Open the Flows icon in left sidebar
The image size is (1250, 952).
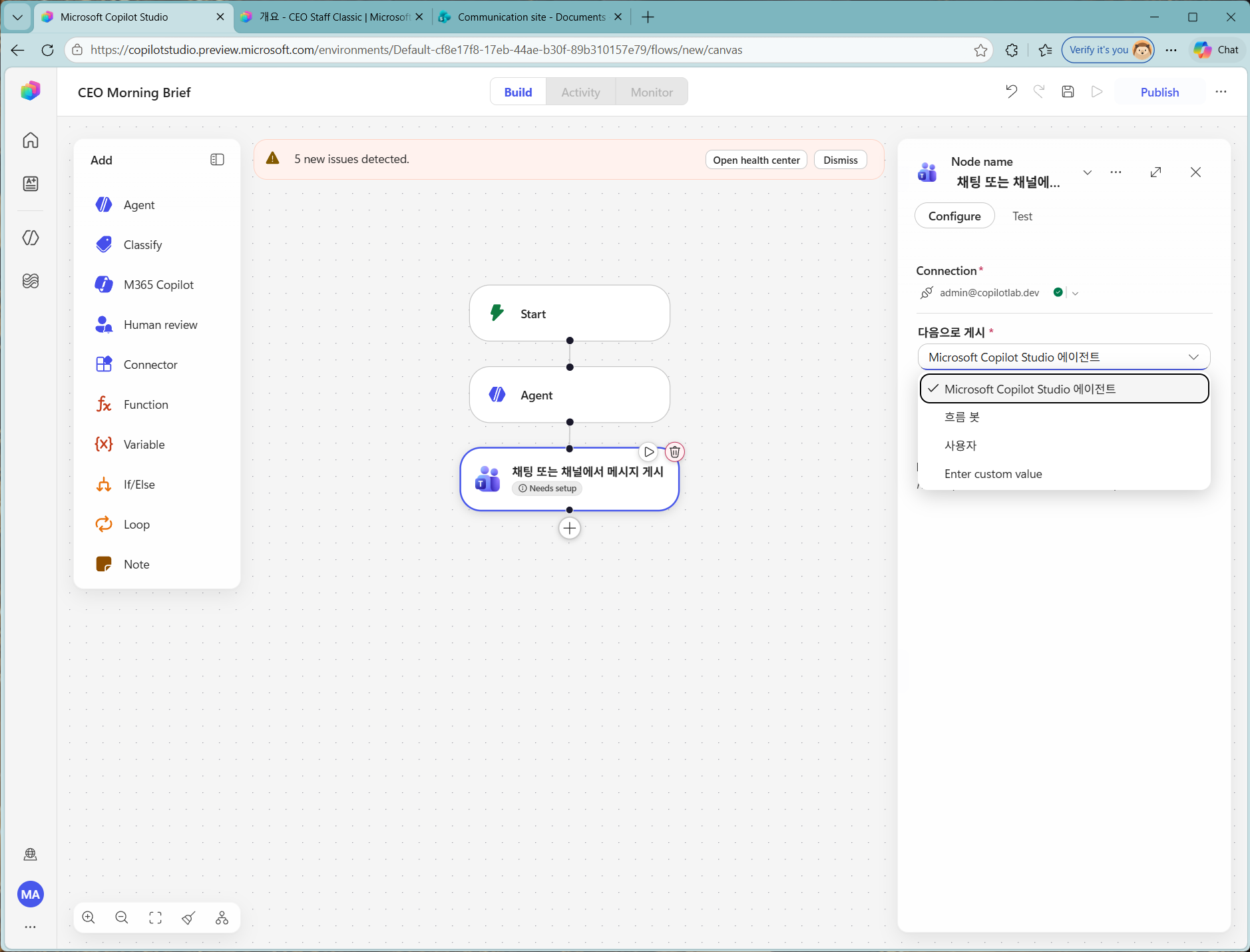click(x=31, y=238)
